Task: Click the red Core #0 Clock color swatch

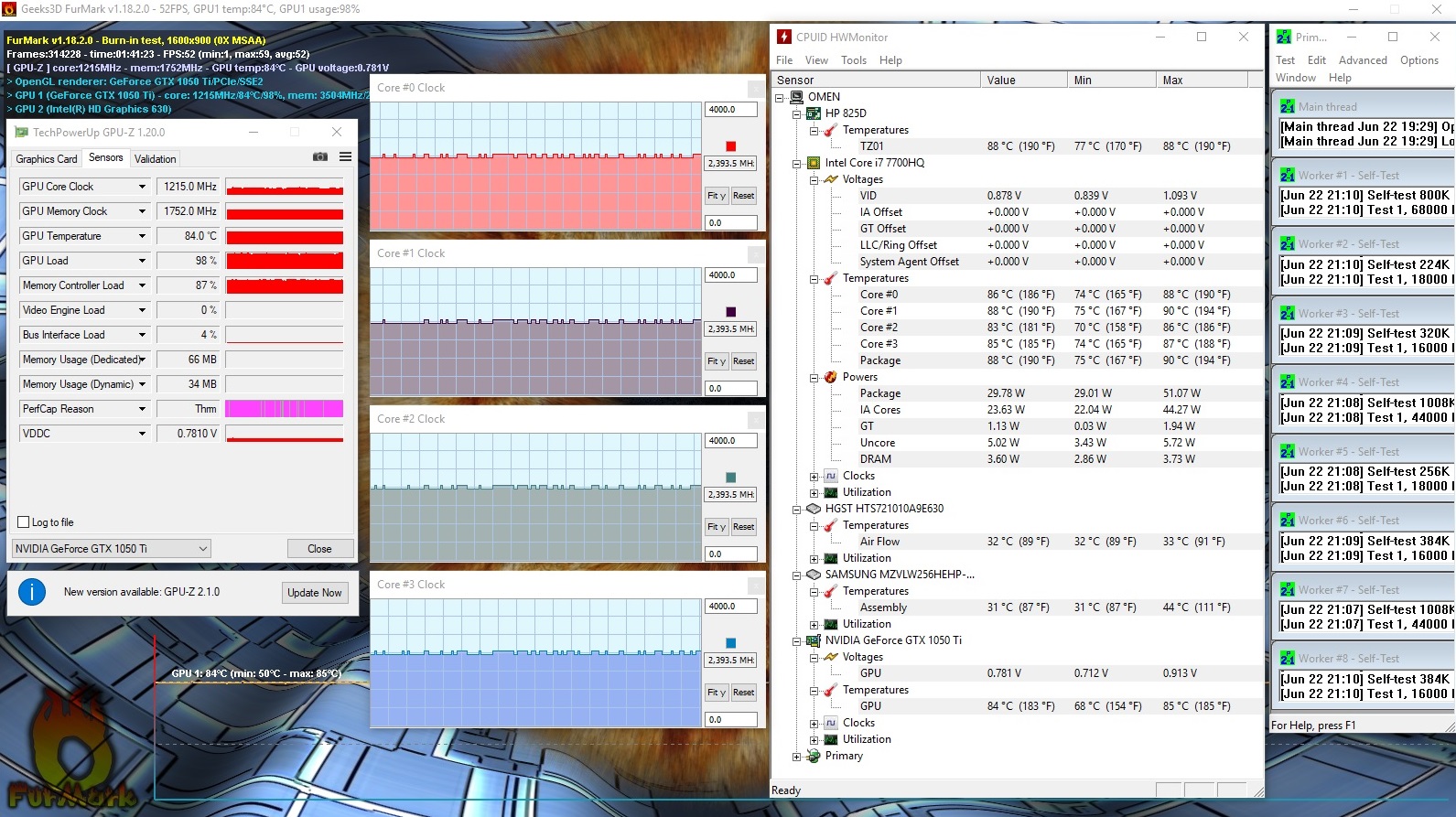Action: point(730,146)
